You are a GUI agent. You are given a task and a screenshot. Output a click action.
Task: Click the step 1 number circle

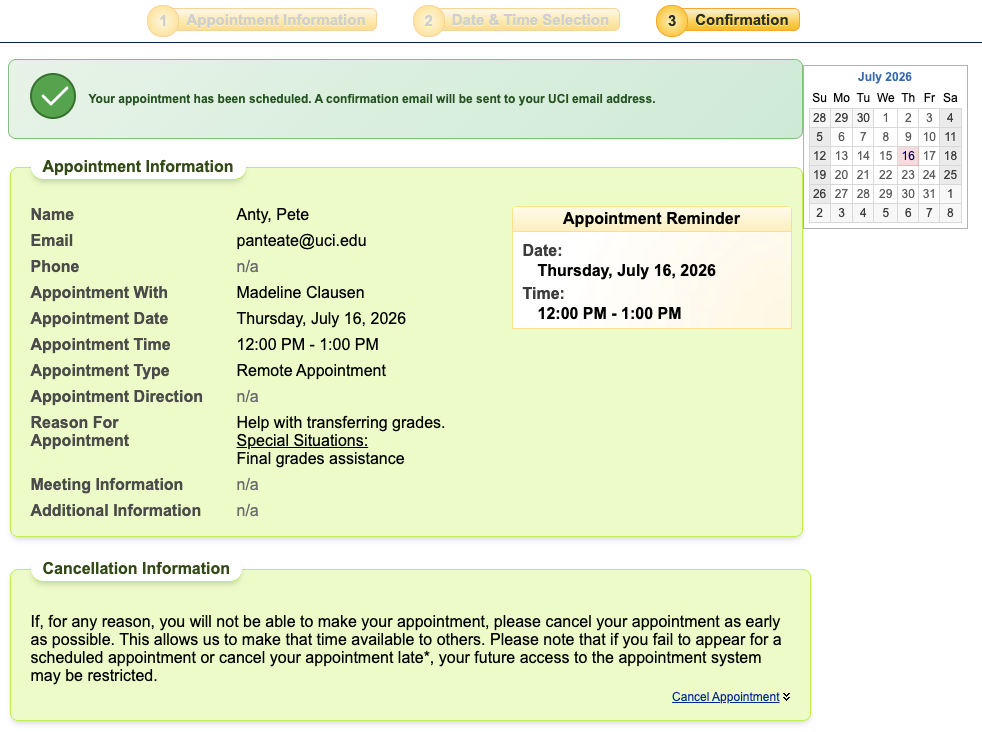[163, 21]
